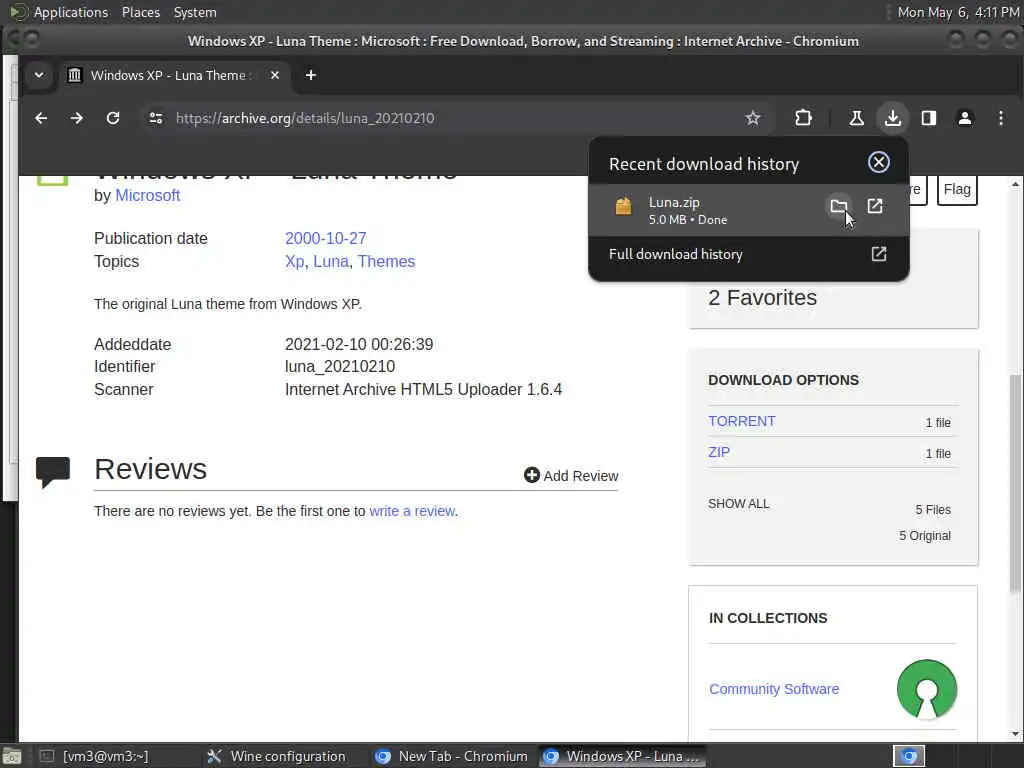1024x768 pixels.
Task: Open Luna.zip with the open icon
Action: [x=875, y=206]
